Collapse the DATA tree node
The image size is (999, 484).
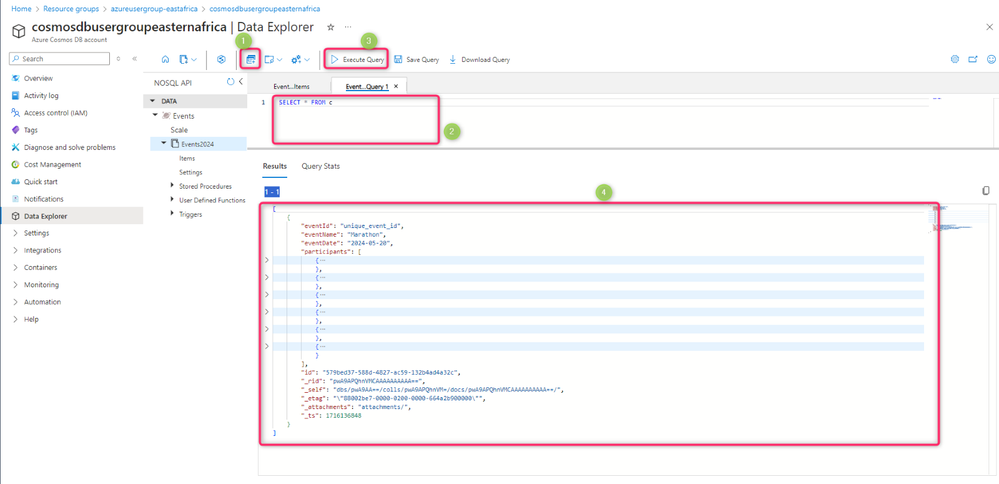152,101
